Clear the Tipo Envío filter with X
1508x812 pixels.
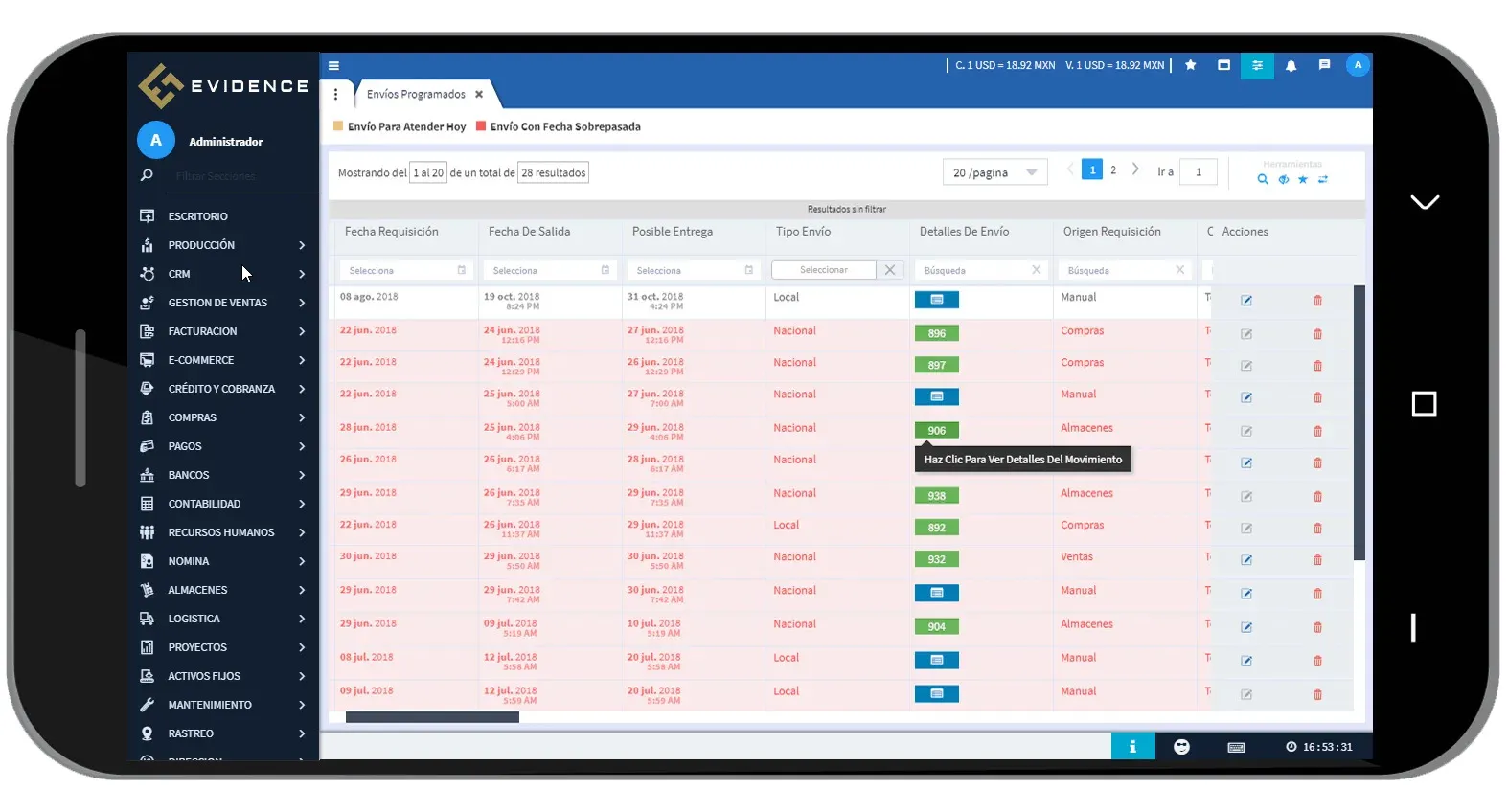coord(890,270)
